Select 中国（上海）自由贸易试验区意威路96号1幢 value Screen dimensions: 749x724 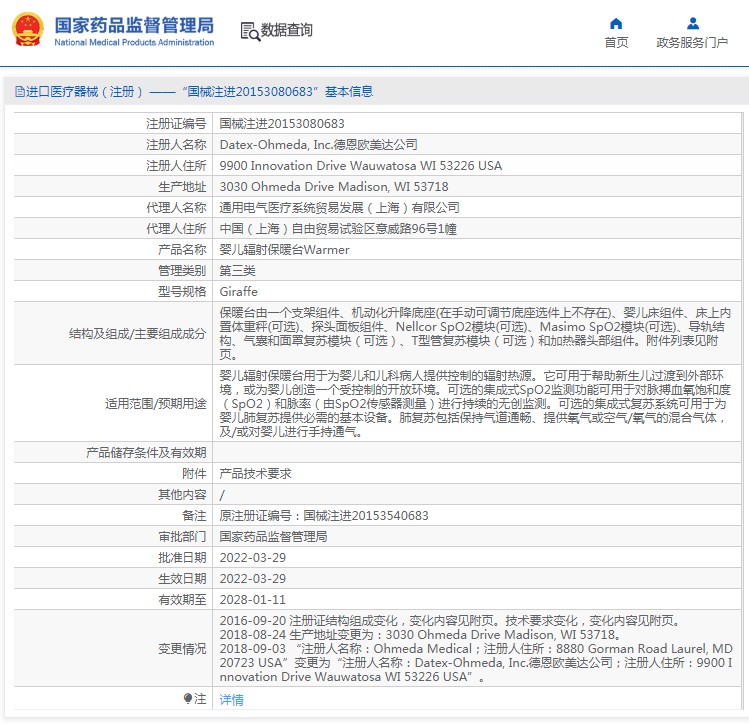tap(338, 229)
